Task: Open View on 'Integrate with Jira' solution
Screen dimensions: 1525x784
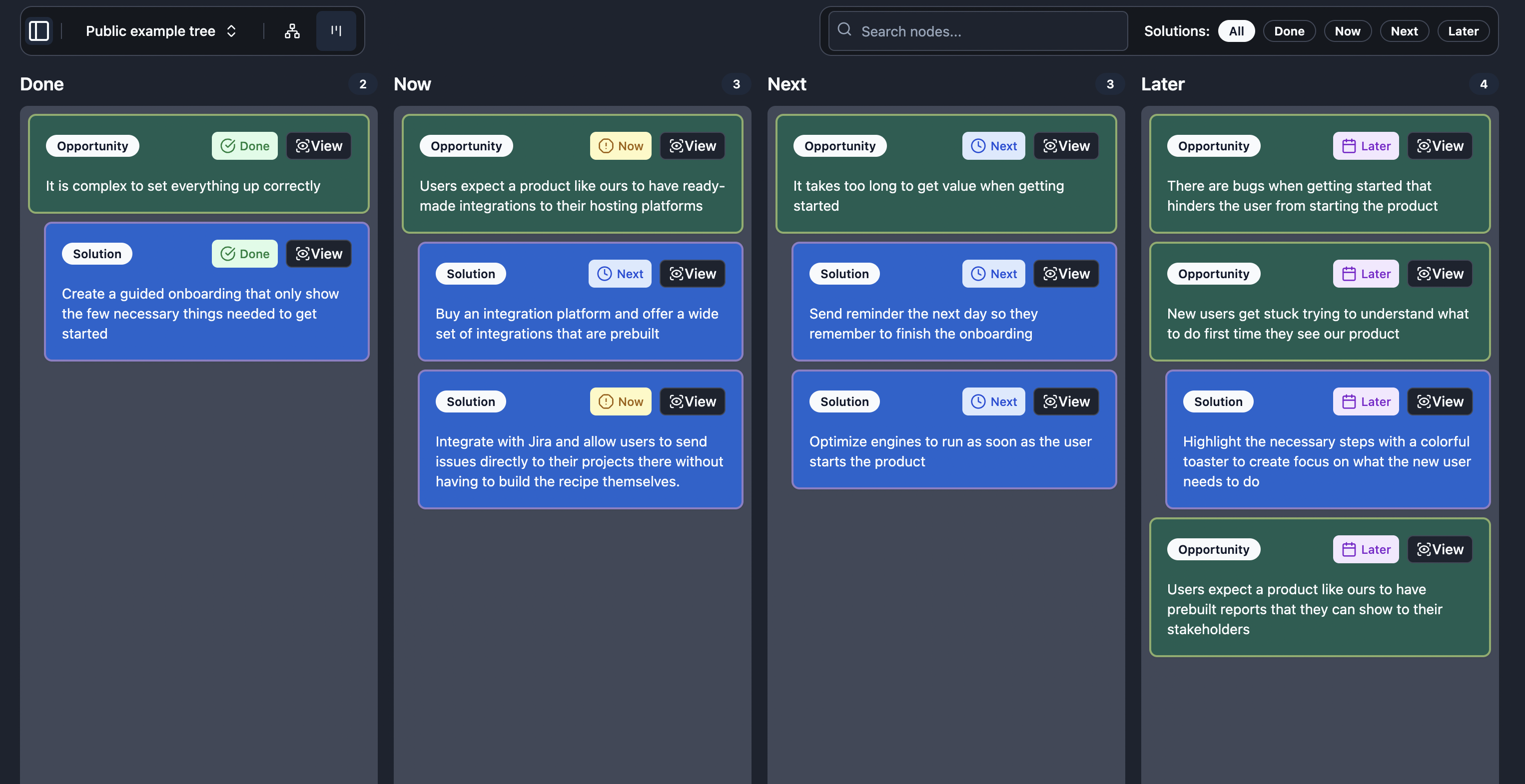Action: pos(692,401)
